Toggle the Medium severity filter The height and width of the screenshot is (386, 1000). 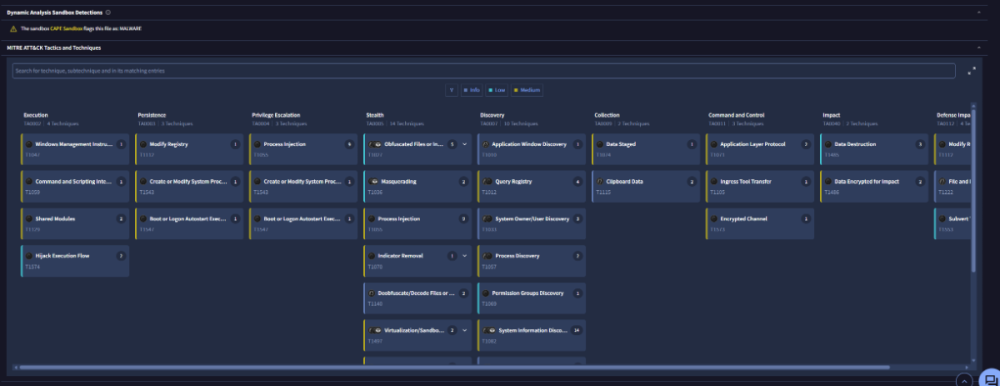click(x=527, y=90)
